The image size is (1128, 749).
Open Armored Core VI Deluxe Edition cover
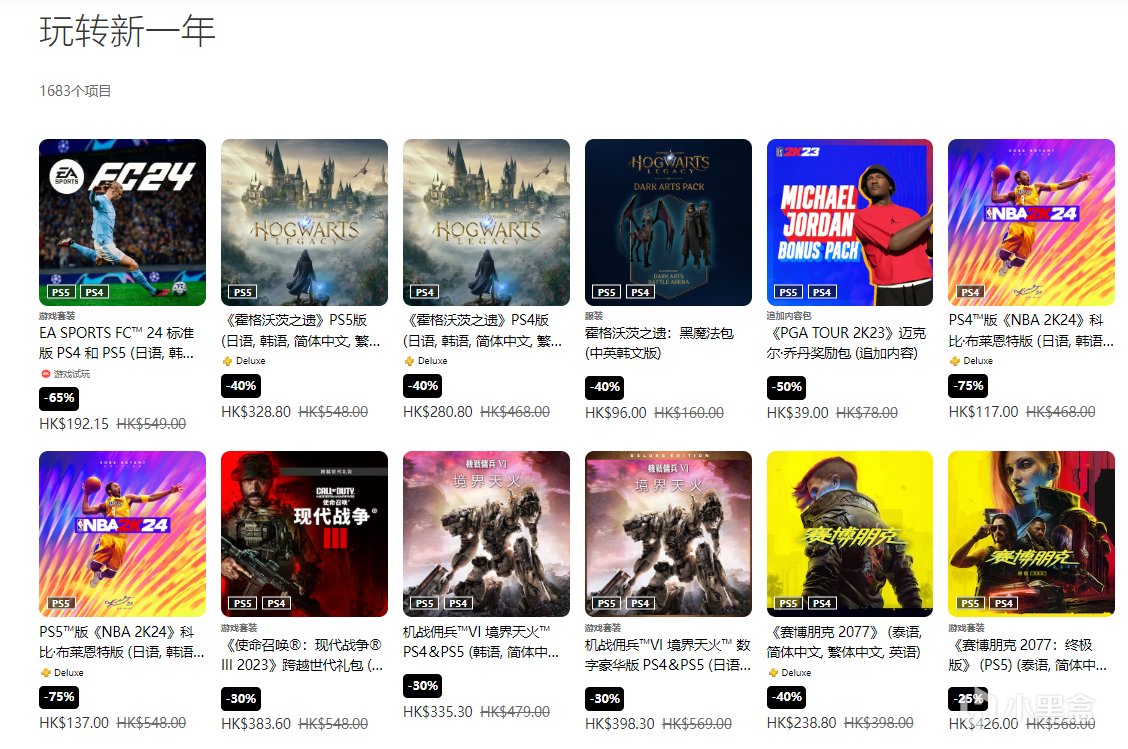click(x=668, y=534)
